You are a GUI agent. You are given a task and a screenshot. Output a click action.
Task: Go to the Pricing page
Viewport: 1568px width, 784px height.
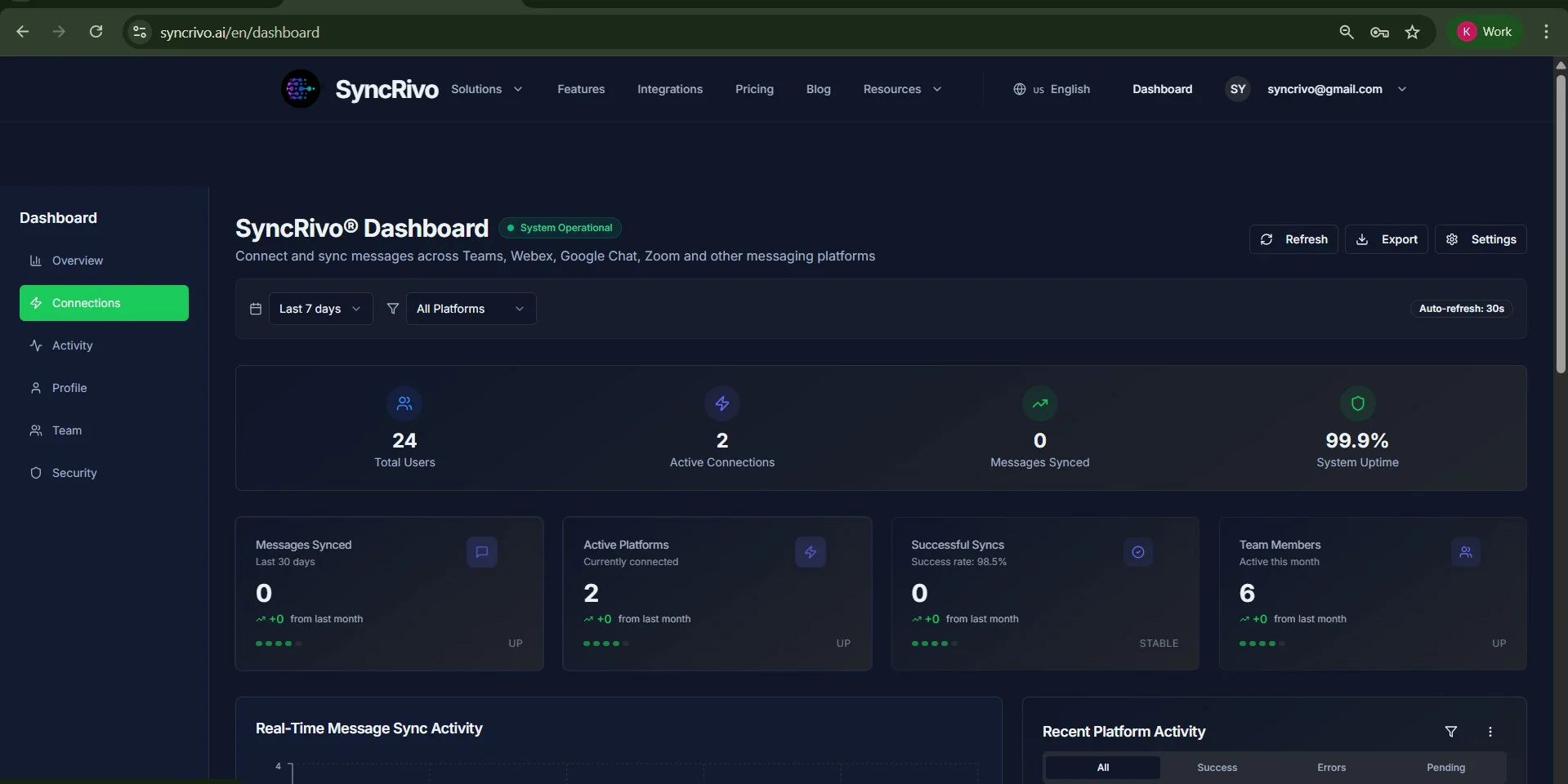point(754,89)
